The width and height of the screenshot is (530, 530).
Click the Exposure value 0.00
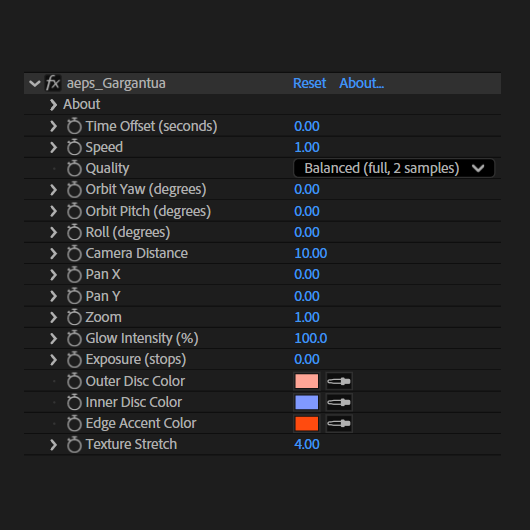[x=307, y=360]
